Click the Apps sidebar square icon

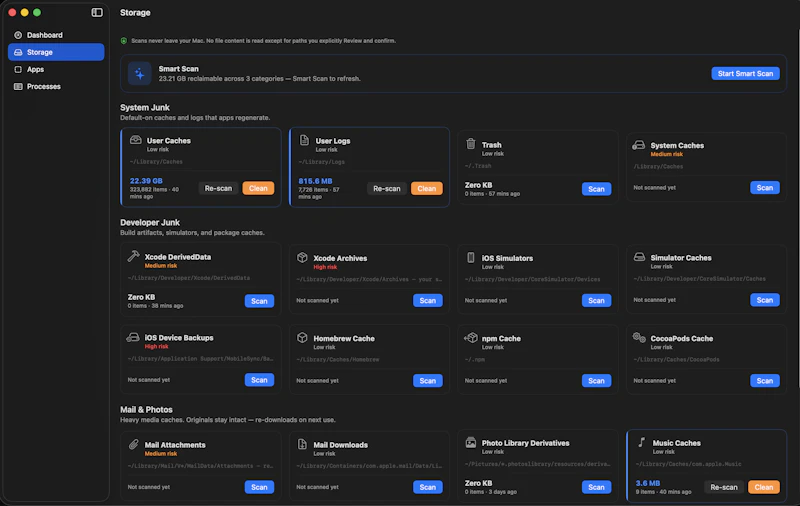[x=18, y=69]
